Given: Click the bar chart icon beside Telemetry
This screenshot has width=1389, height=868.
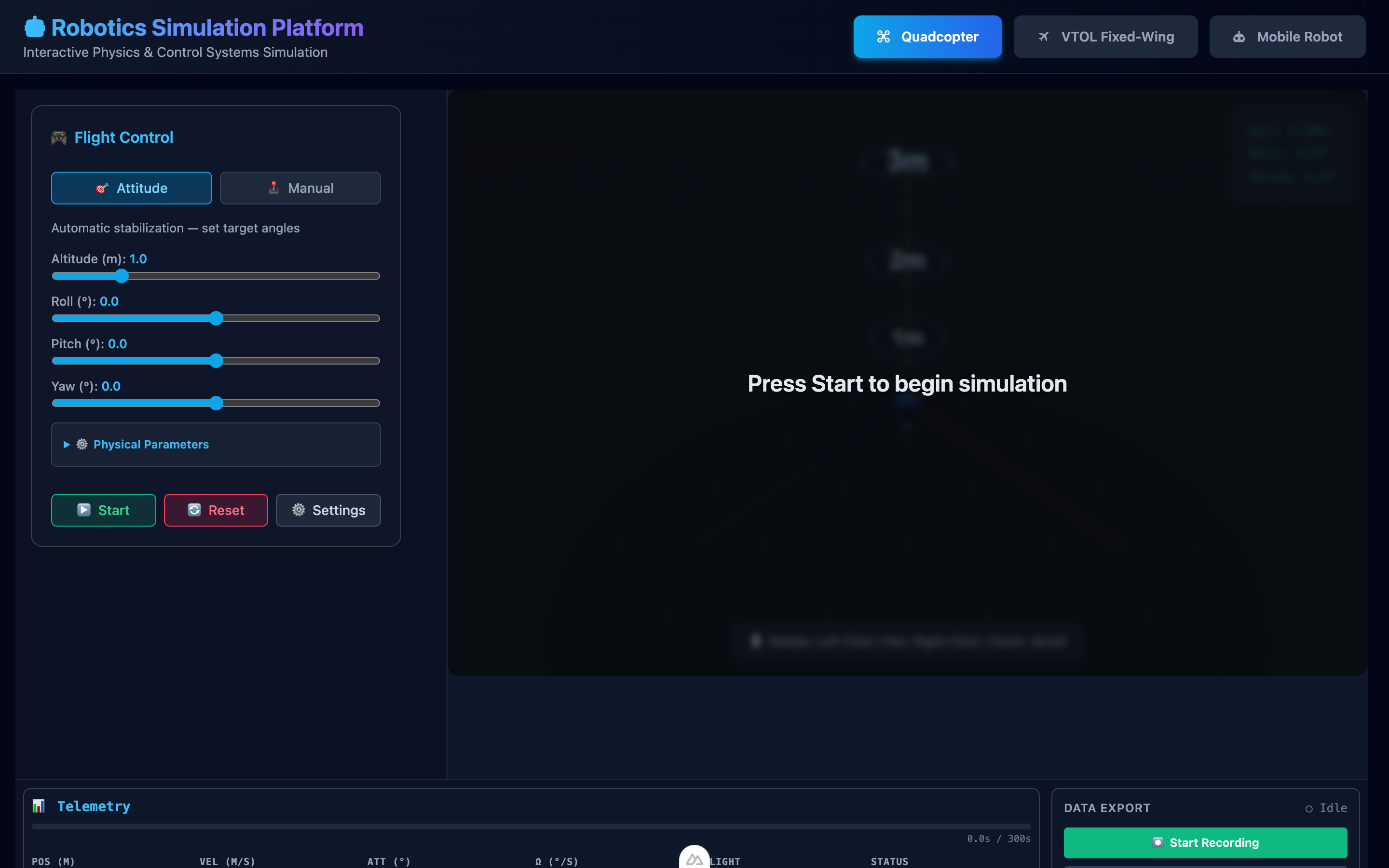Looking at the screenshot, I should coord(39,806).
